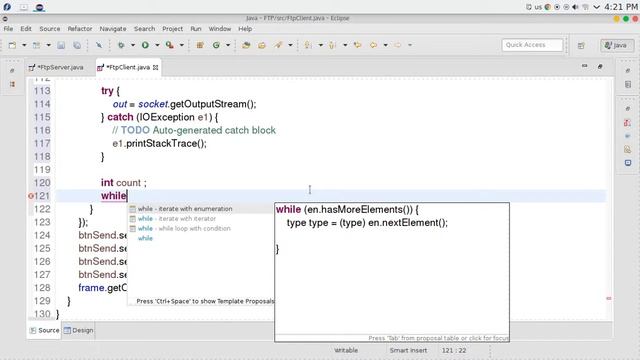Maximize the editor area
This screenshot has height=360, width=640.
[600, 66]
